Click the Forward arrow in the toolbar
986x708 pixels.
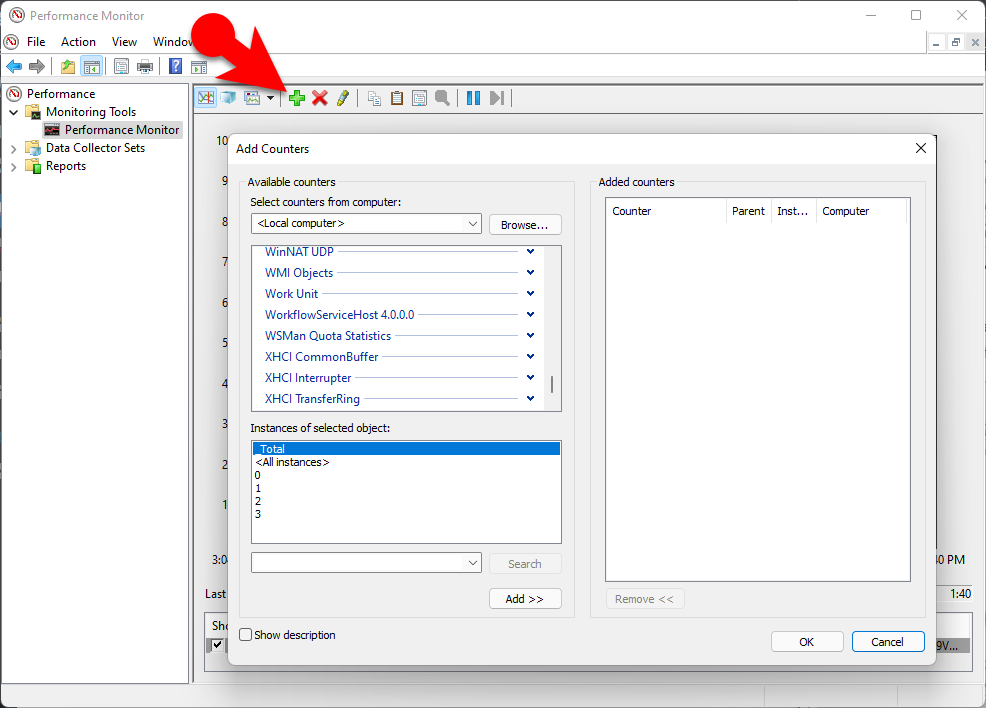[37, 66]
